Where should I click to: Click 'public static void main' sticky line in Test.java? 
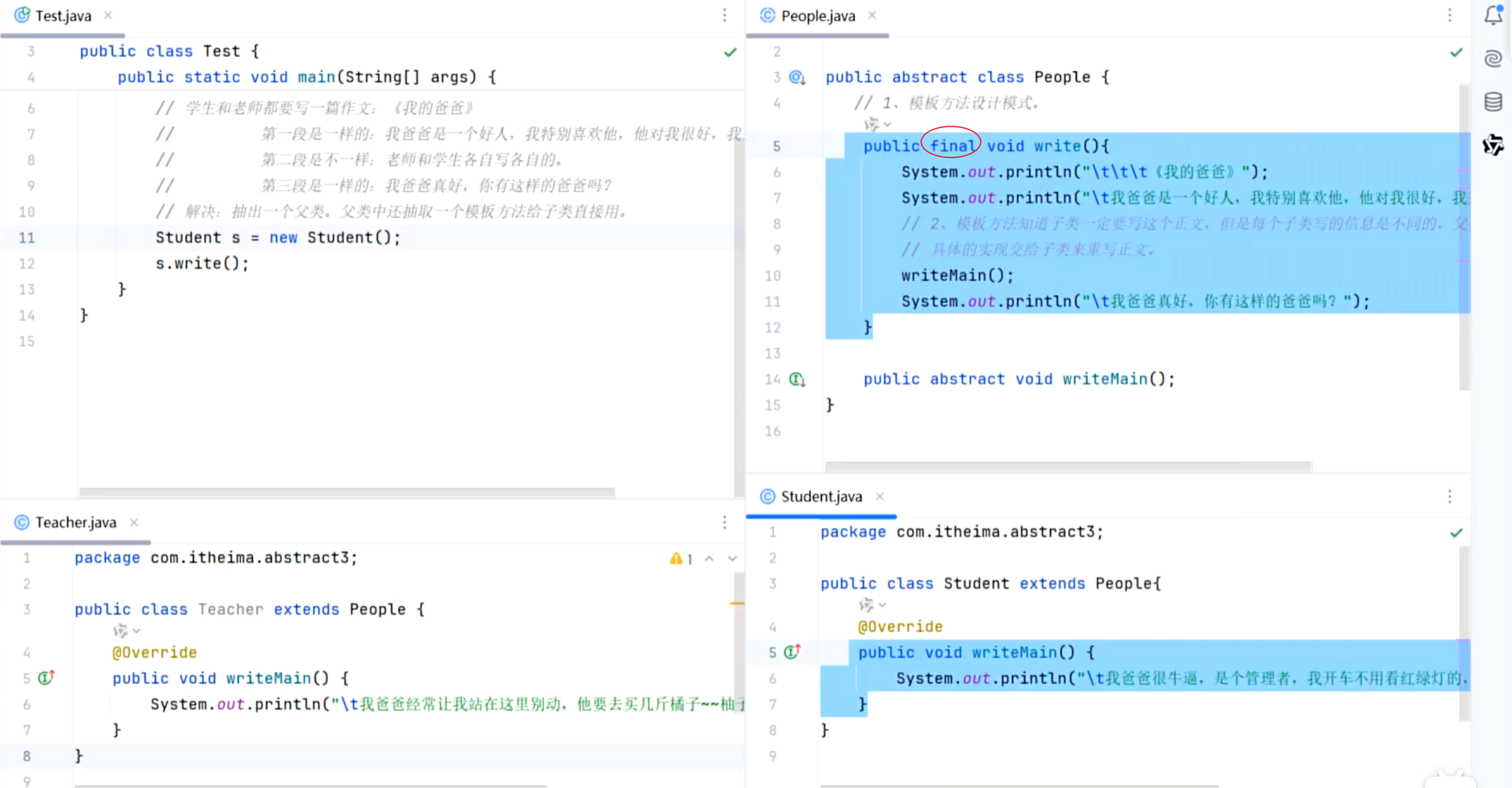tap(307, 78)
